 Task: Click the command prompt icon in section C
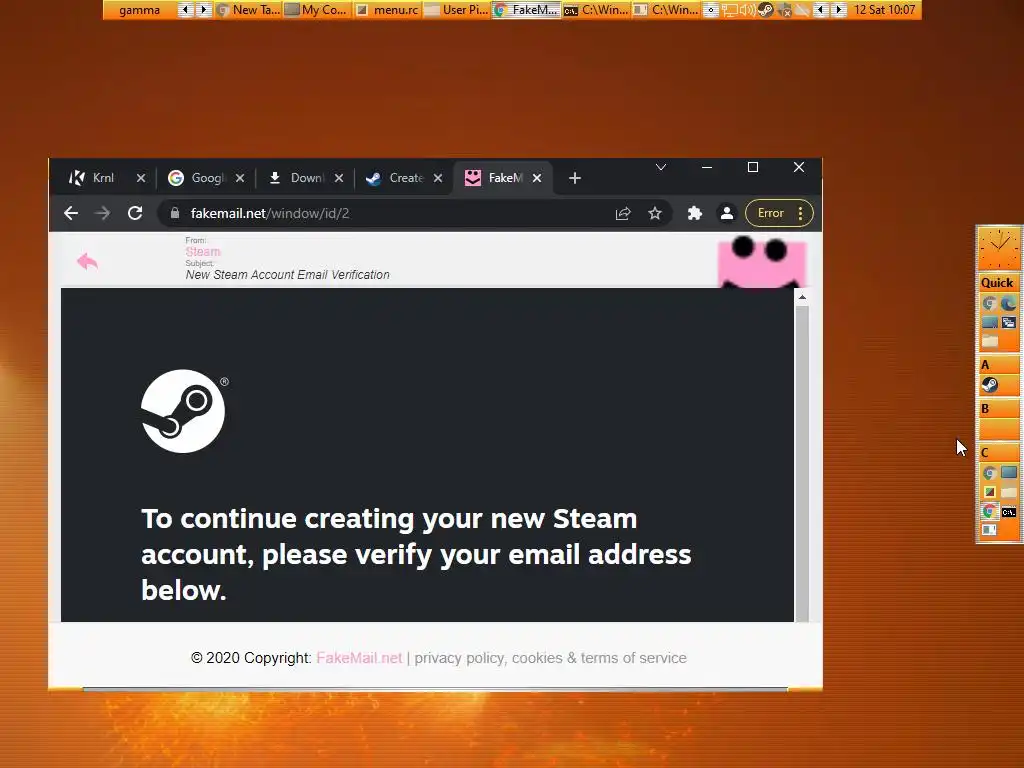tap(1009, 512)
